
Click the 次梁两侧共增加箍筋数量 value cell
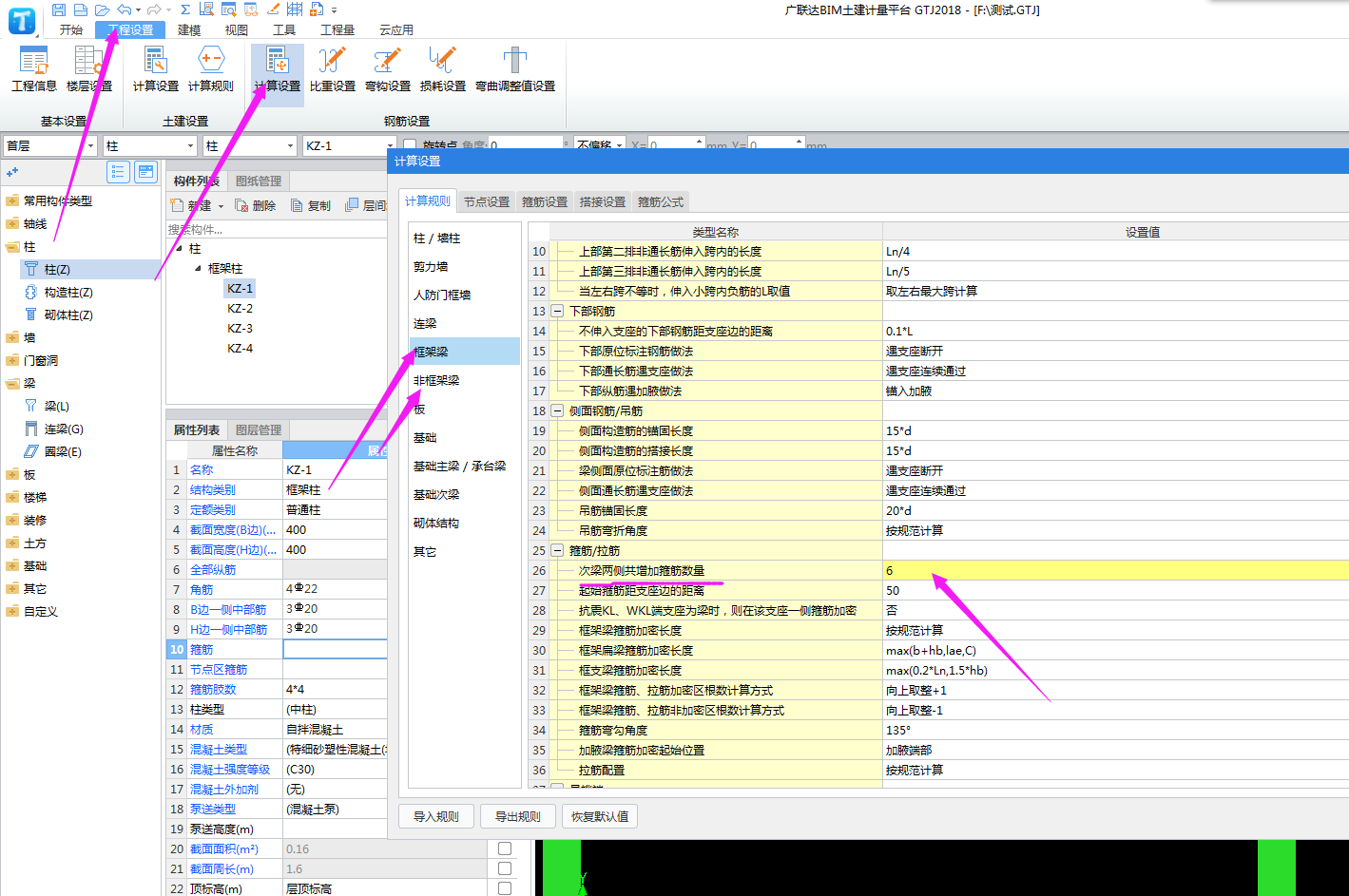point(1115,570)
